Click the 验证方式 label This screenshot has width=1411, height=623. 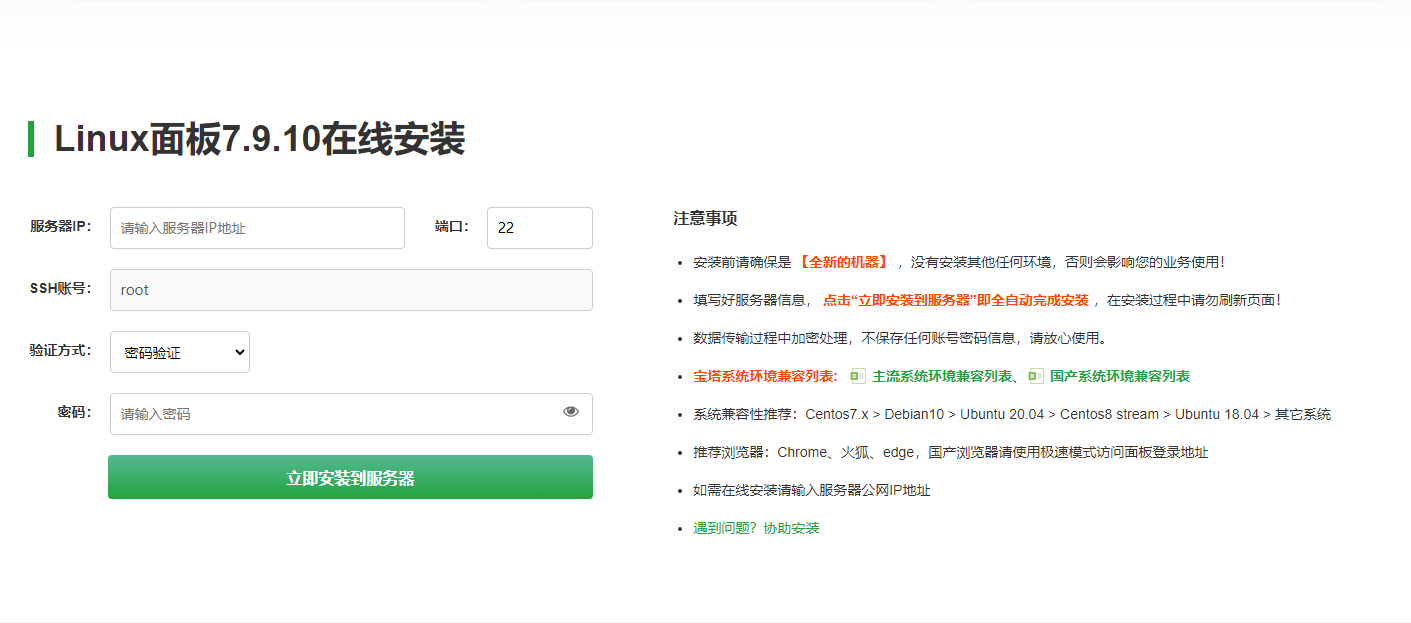(61, 350)
